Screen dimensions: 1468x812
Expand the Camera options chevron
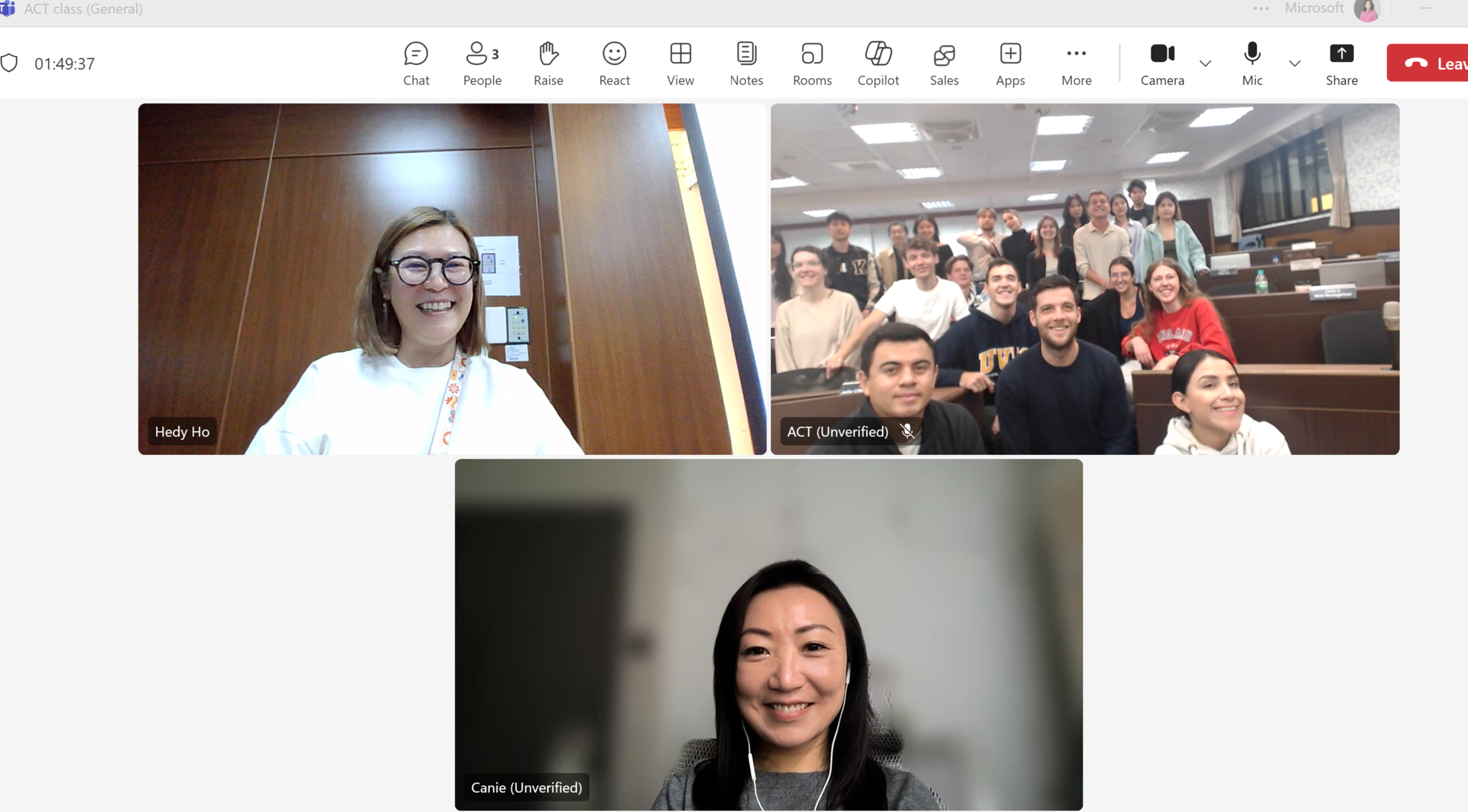click(x=1205, y=63)
